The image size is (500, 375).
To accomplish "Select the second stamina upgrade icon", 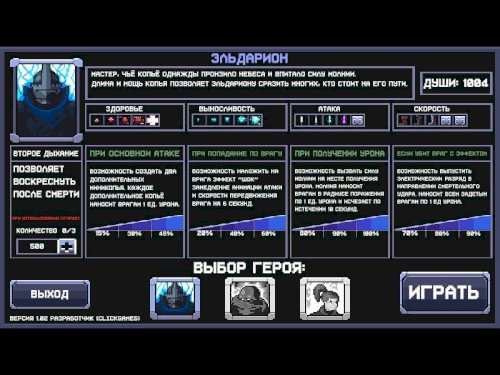I will 213,120.
